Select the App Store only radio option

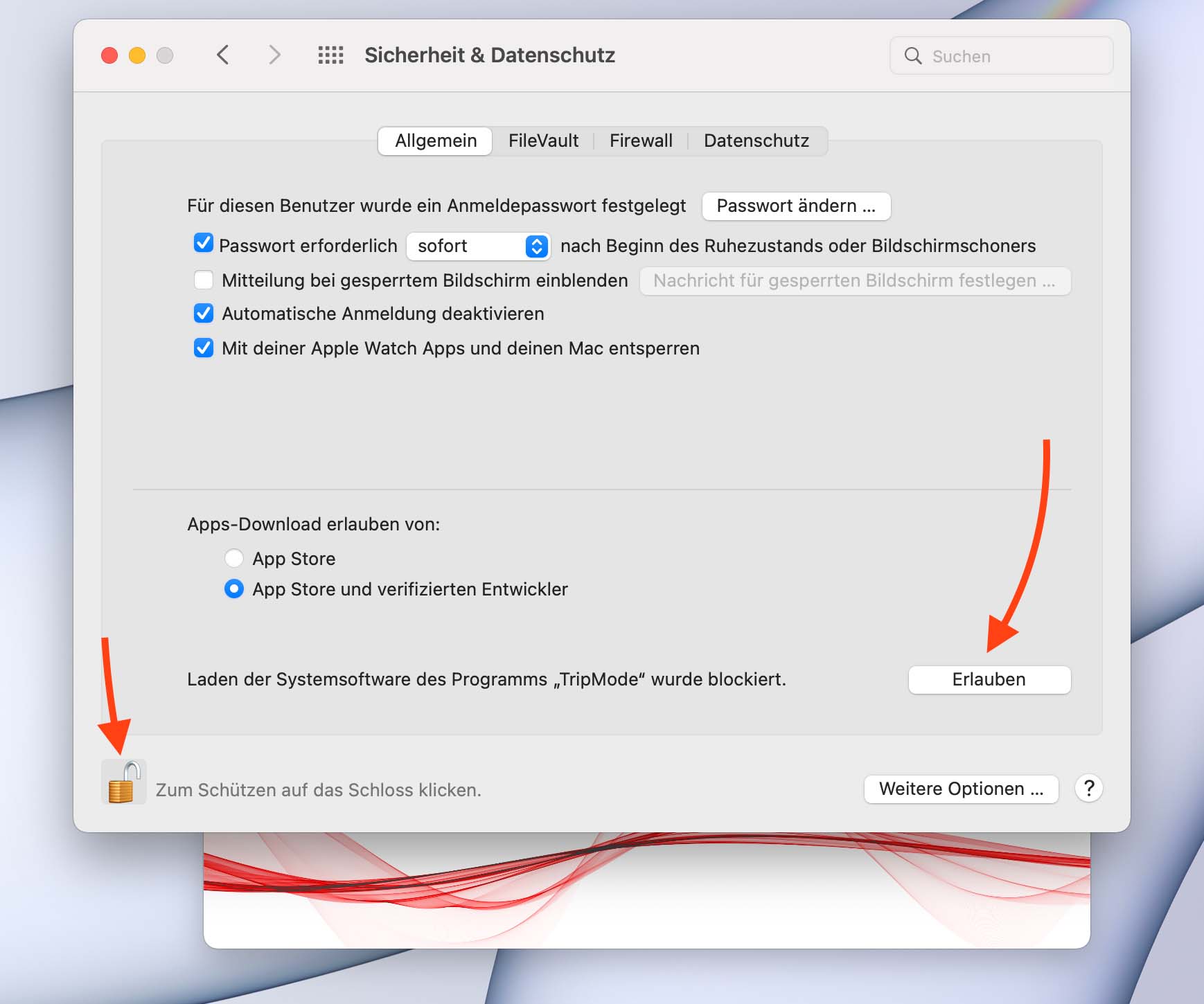(x=234, y=558)
